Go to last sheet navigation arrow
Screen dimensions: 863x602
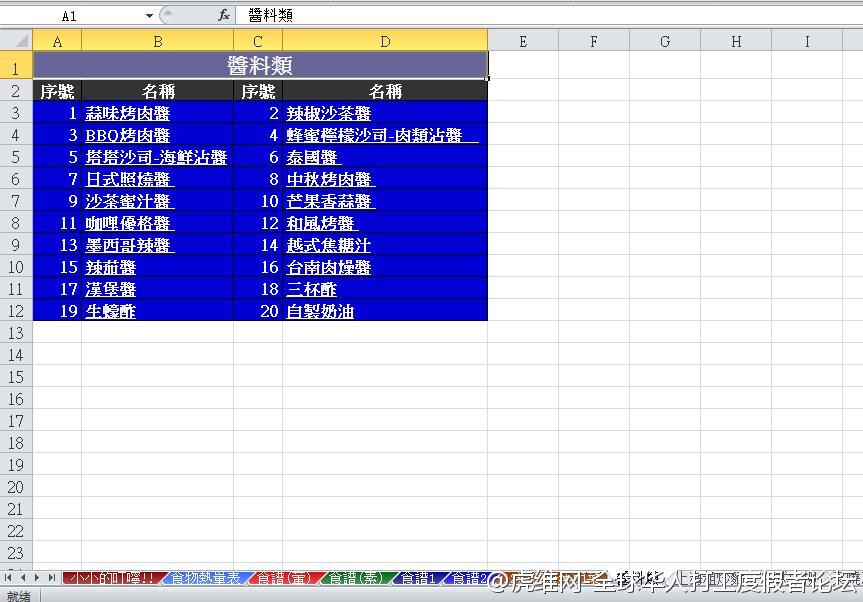tap(51, 578)
